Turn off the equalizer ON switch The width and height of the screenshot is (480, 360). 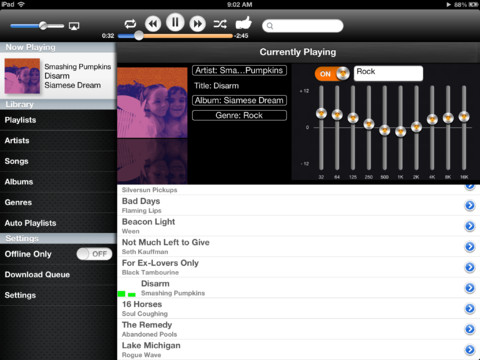(332, 74)
